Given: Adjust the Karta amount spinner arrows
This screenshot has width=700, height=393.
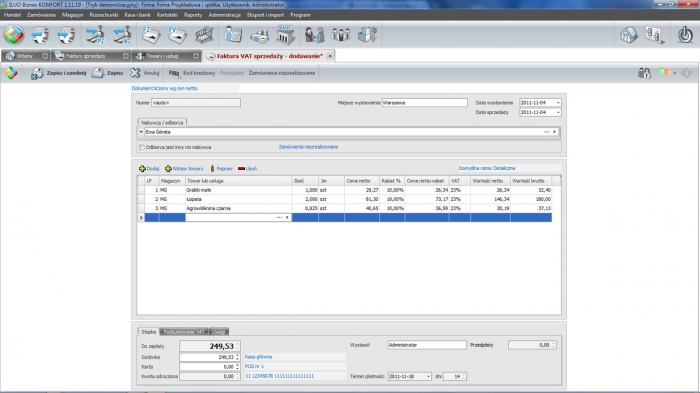Looking at the screenshot, I should tap(238, 367).
